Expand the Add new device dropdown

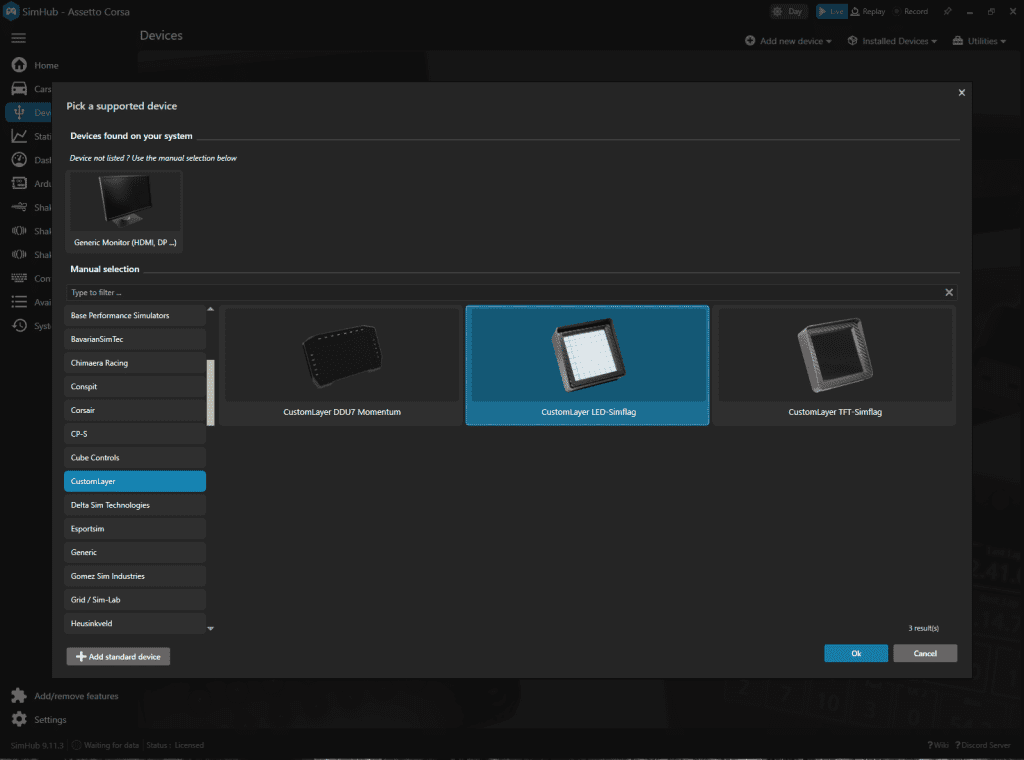point(788,41)
